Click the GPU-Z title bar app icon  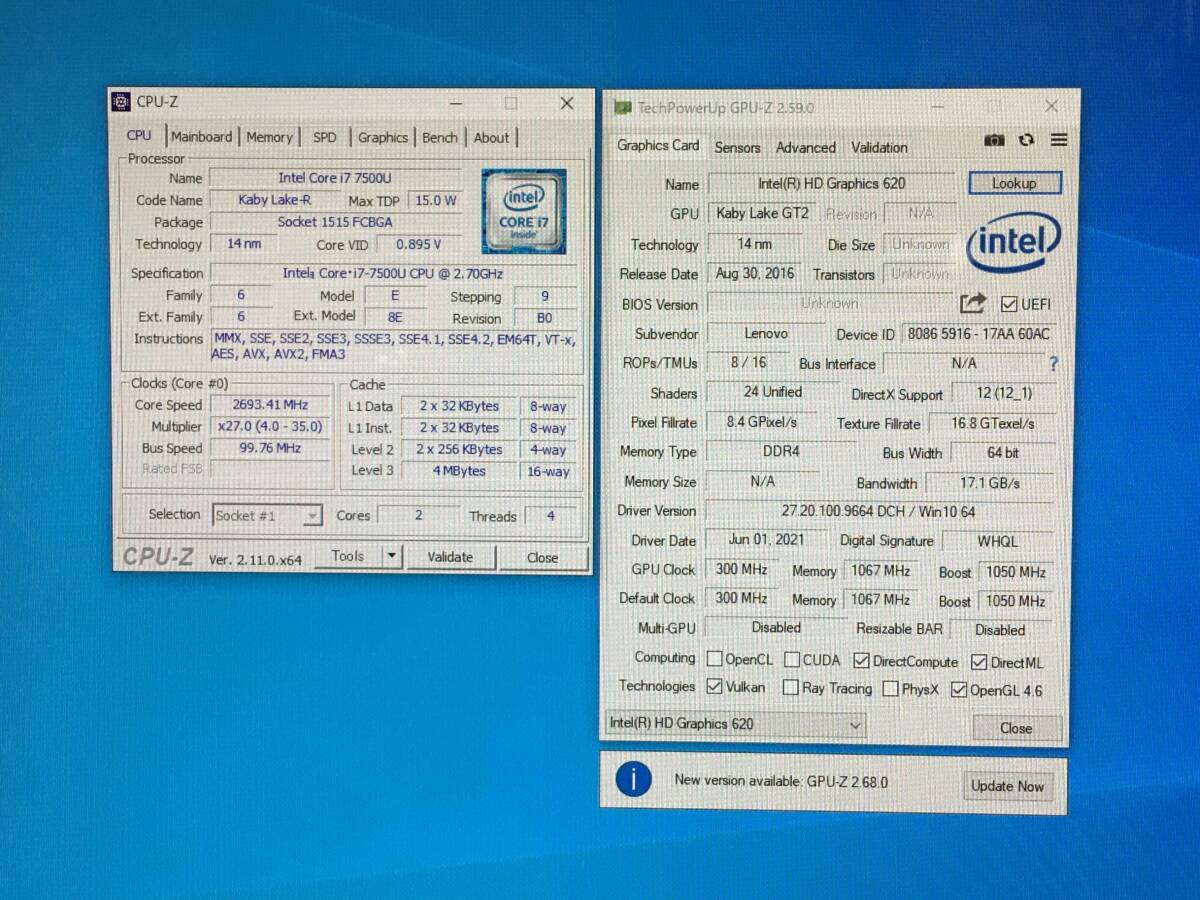pyautogui.click(x=622, y=107)
